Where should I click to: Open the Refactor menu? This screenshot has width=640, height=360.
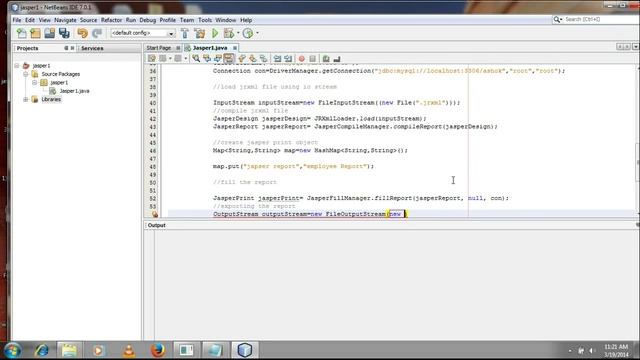click(x=111, y=20)
